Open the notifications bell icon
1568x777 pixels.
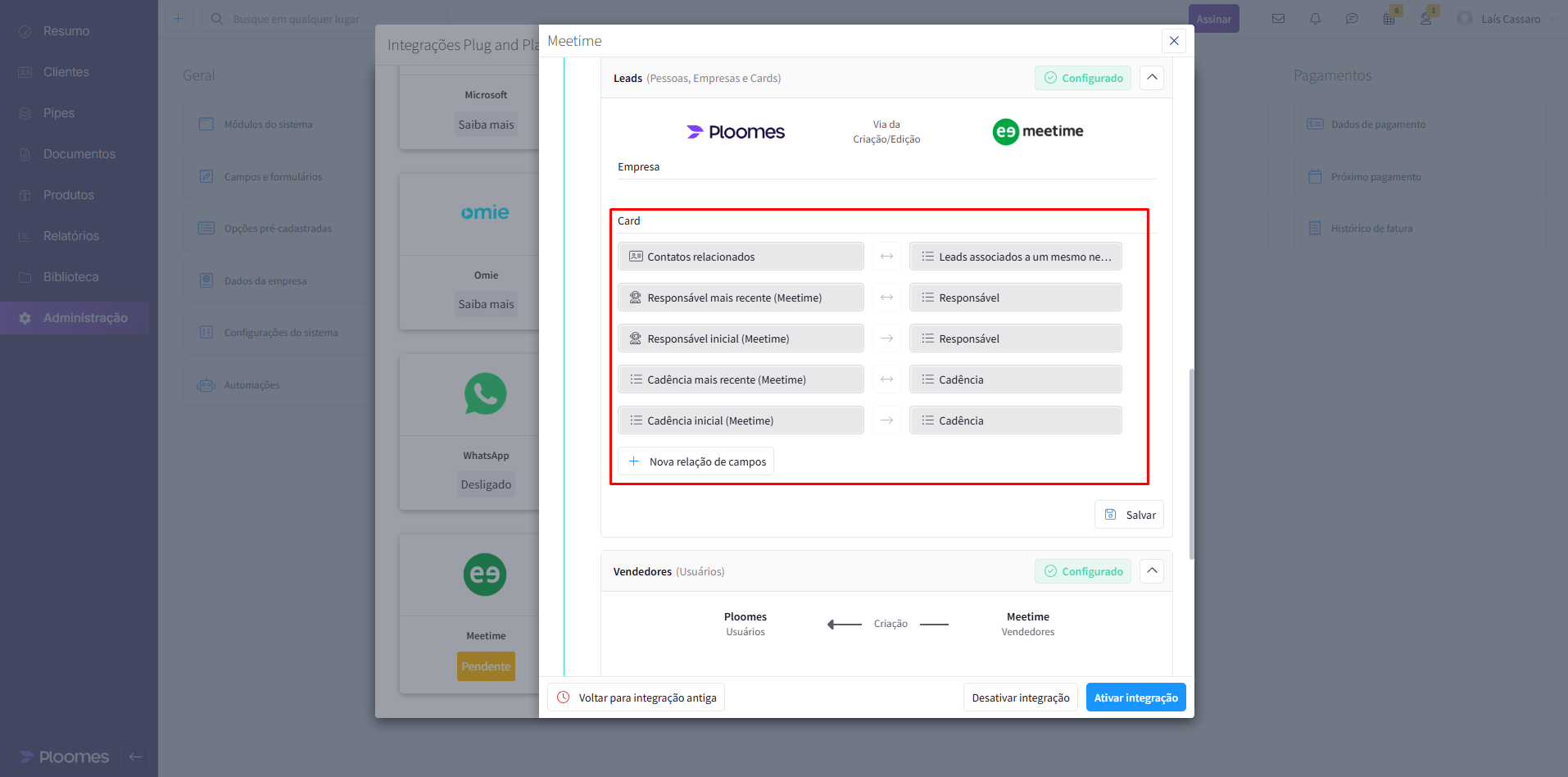[1315, 19]
